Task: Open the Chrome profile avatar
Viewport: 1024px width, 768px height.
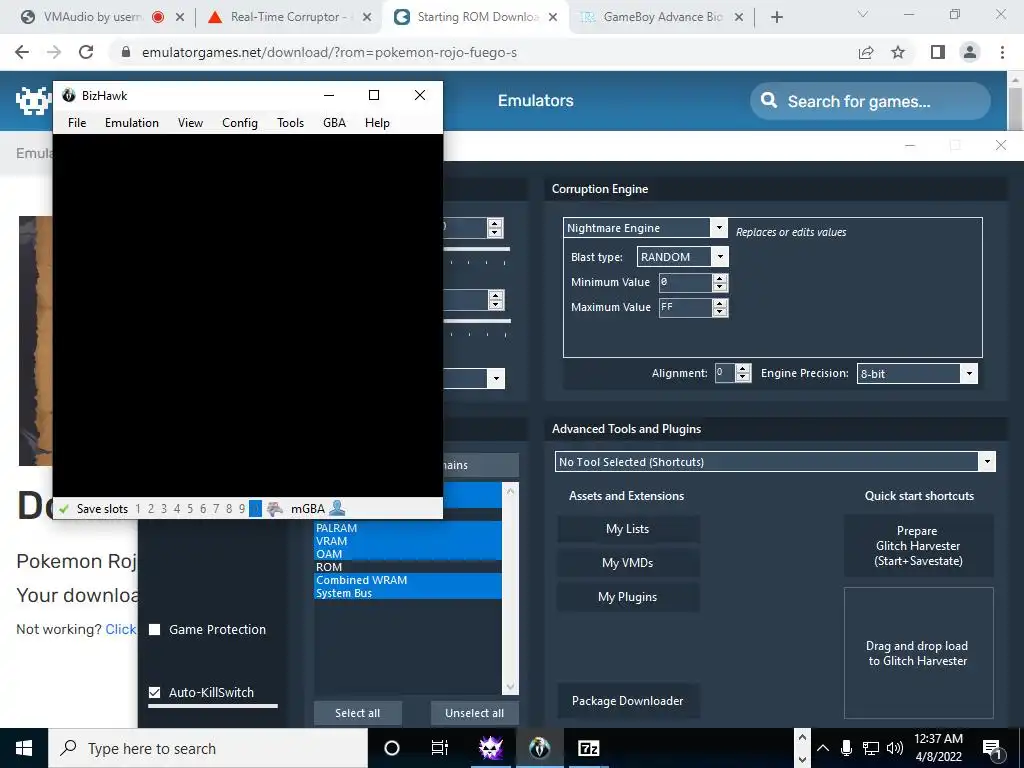Action: [970, 52]
